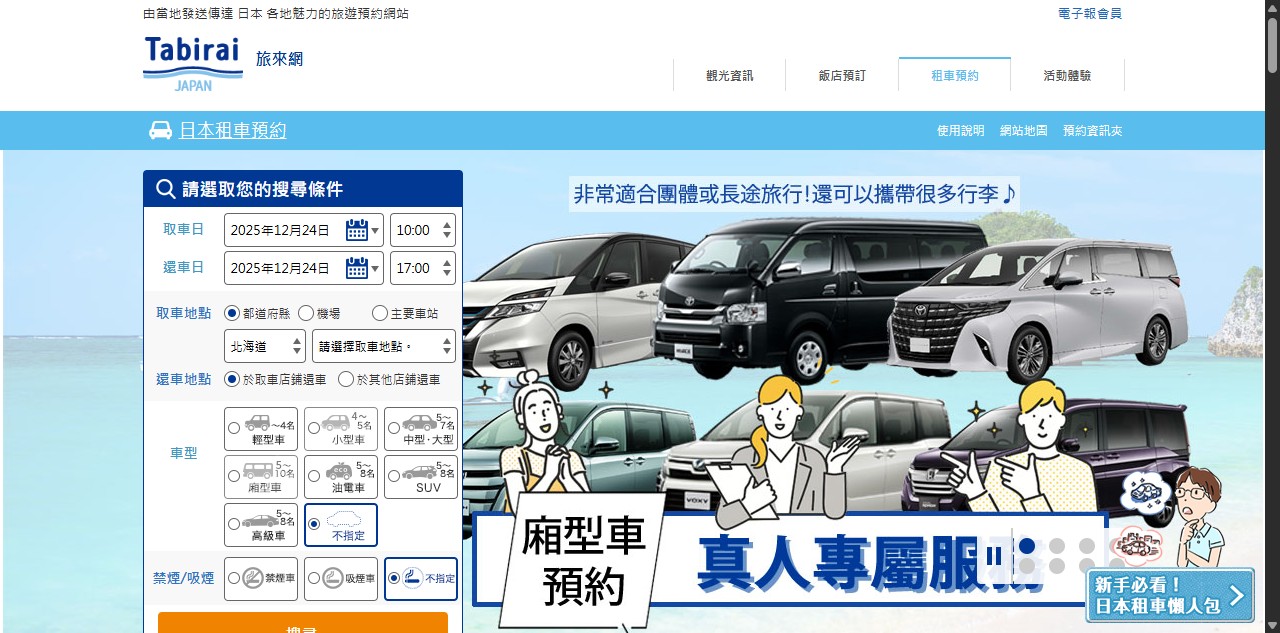Jump to the first active carousel dot
The height and width of the screenshot is (633, 1280).
[x=1026, y=546]
